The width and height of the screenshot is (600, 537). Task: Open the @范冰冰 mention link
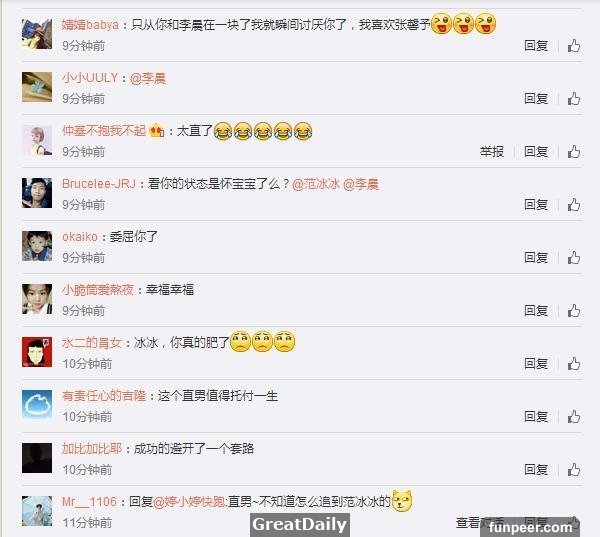click(316, 184)
